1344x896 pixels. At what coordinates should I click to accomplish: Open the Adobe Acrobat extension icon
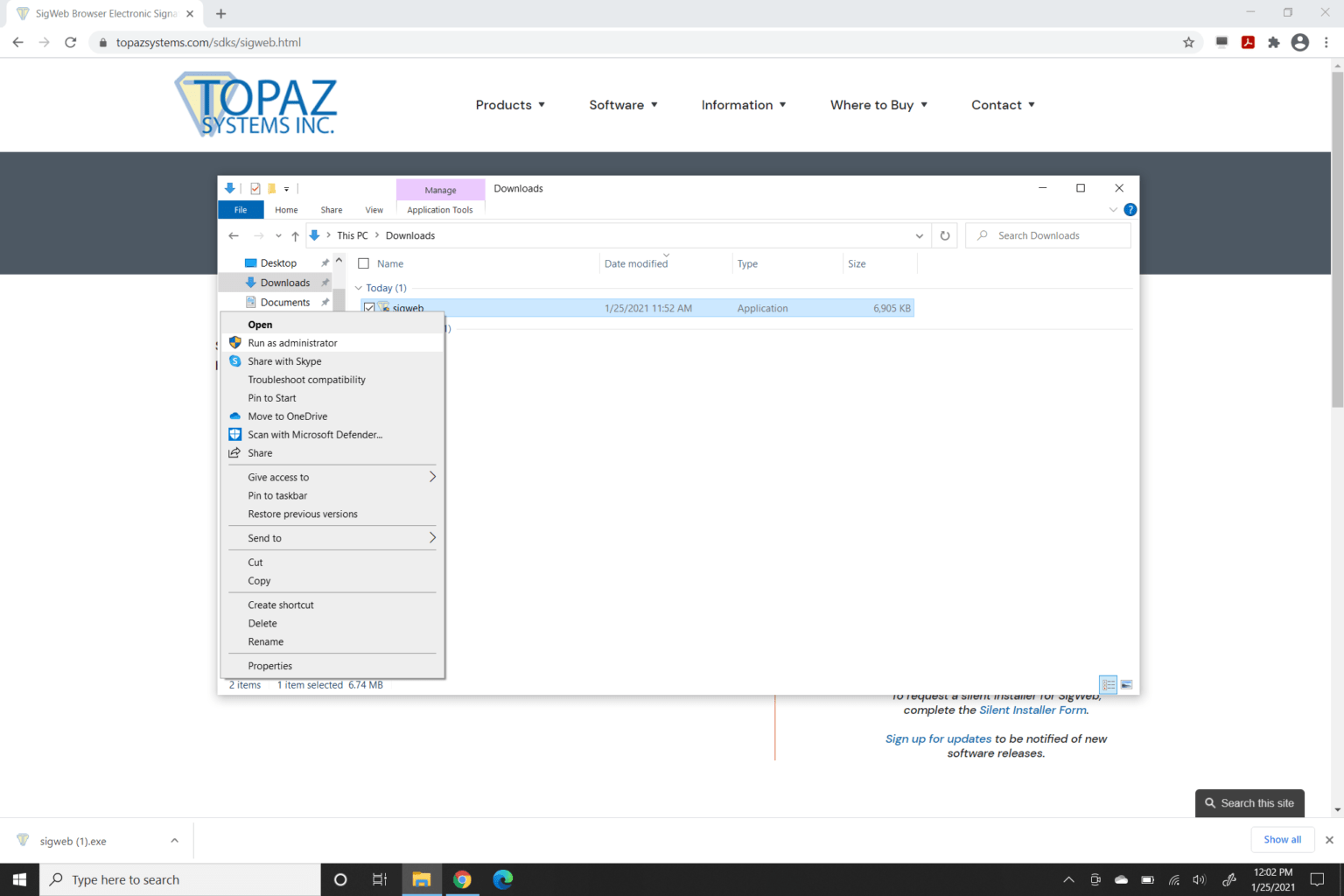pyautogui.click(x=1248, y=41)
